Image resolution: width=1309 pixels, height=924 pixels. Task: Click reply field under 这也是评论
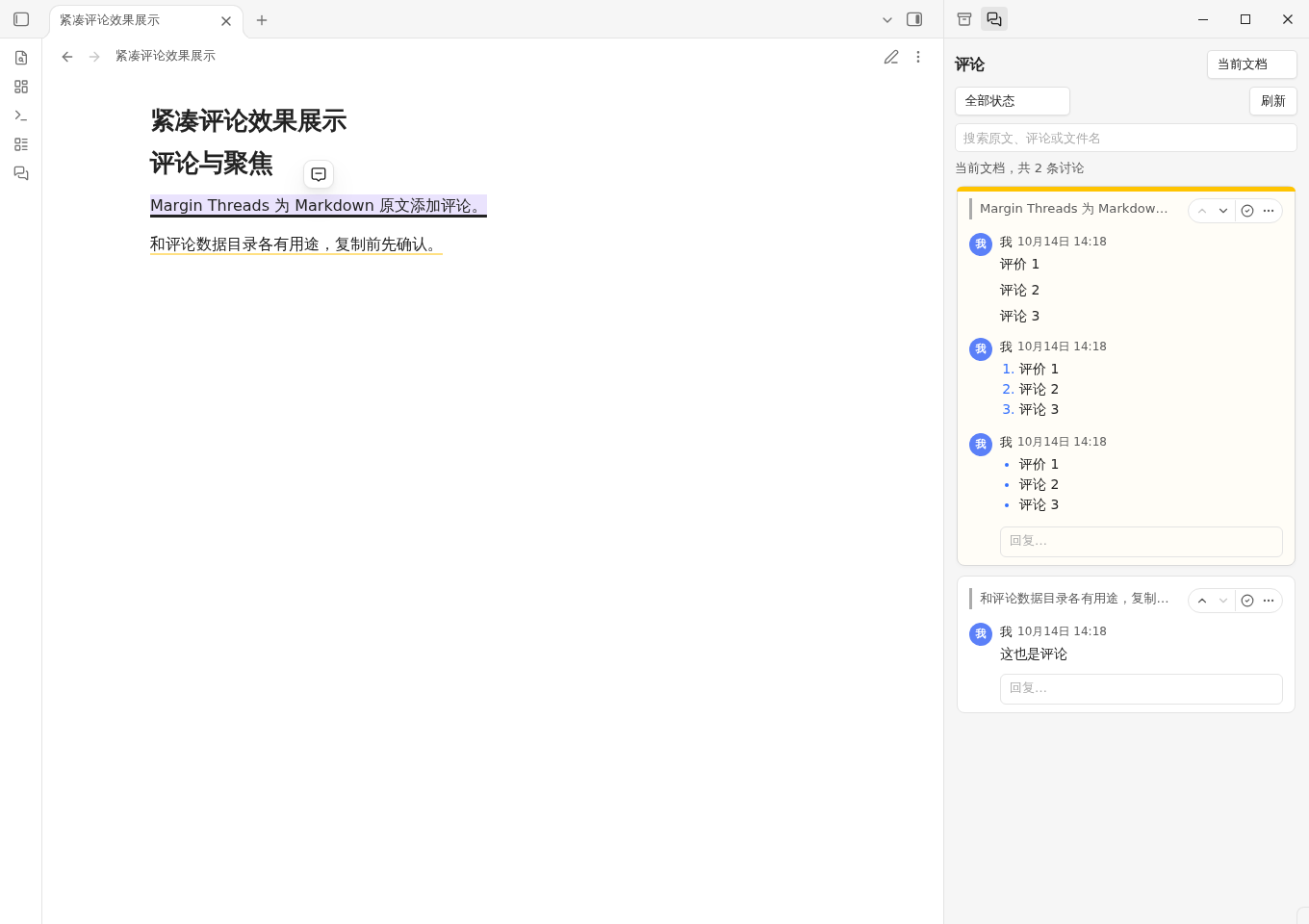(x=1142, y=688)
